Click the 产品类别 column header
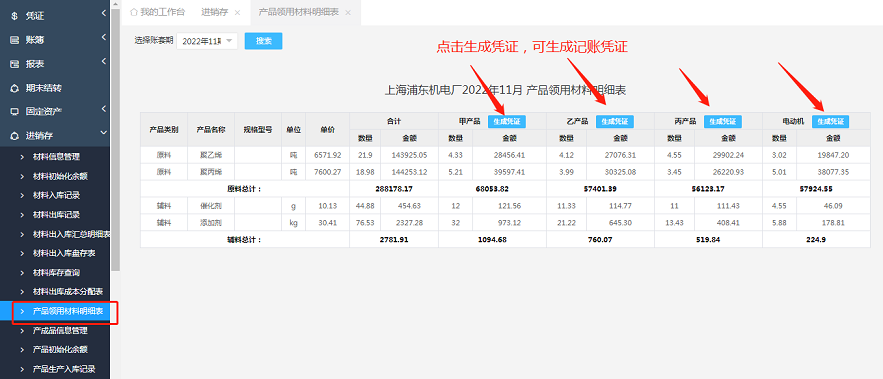 coord(164,130)
